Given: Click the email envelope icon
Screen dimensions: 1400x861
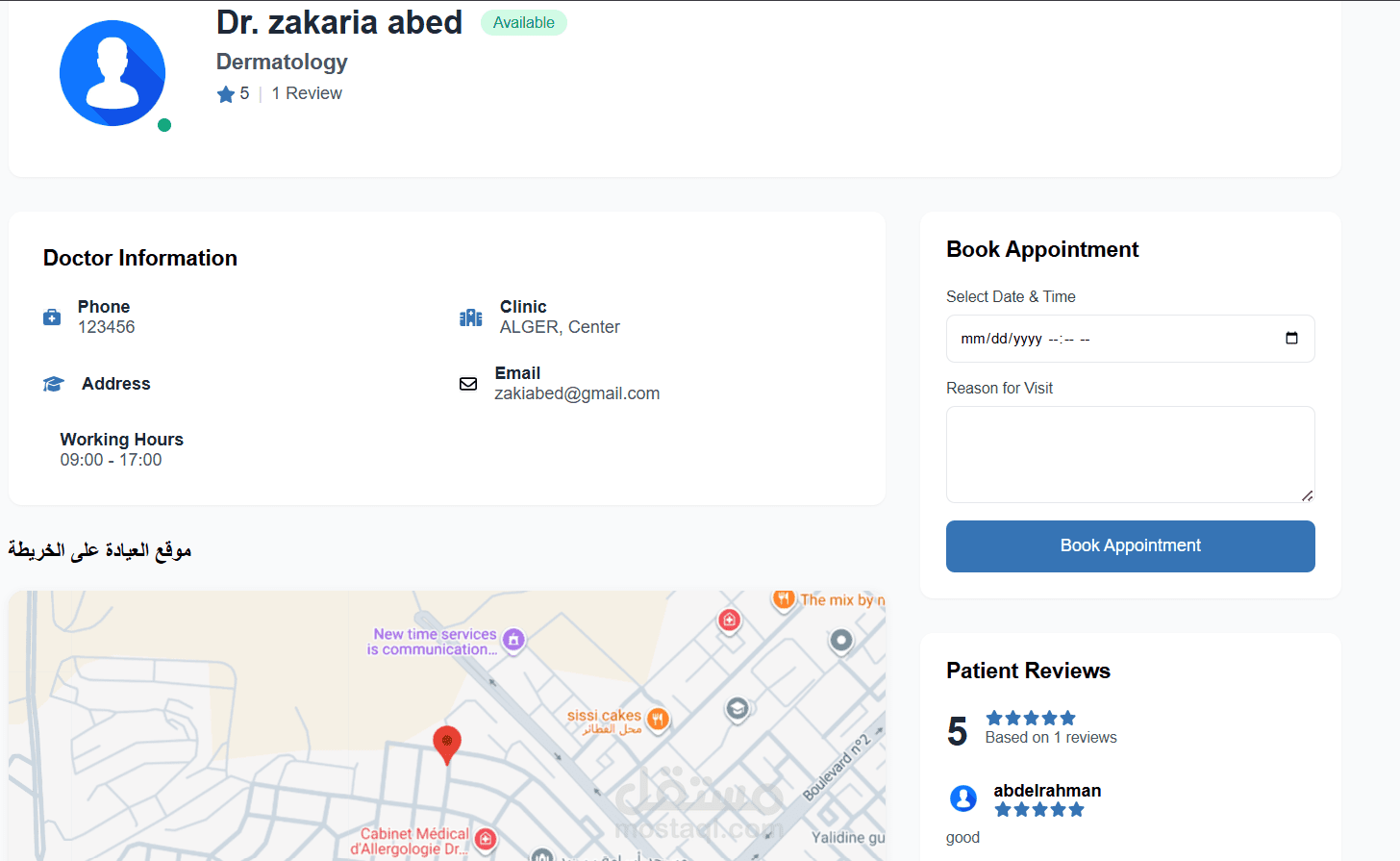Looking at the screenshot, I should point(468,384).
